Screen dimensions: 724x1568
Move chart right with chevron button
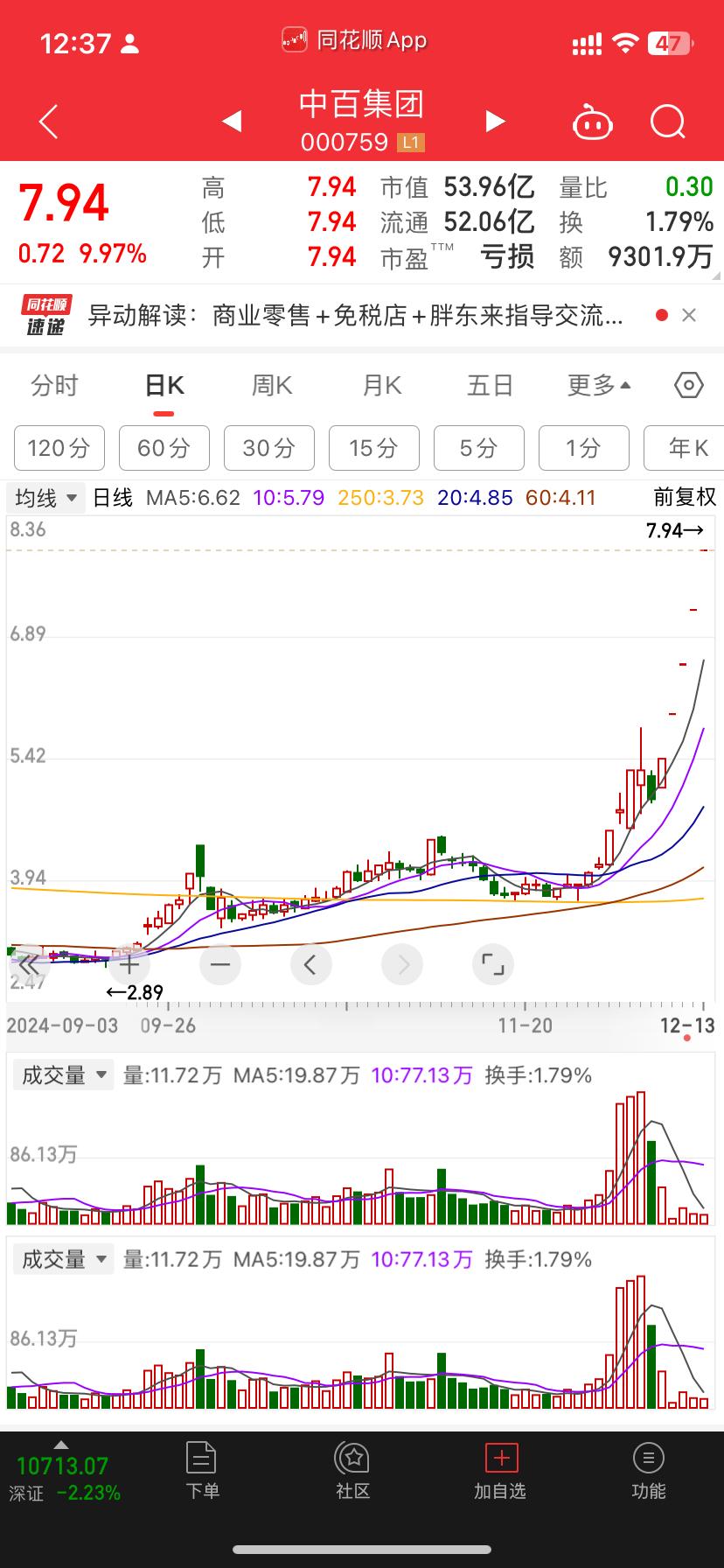point(402,965)
